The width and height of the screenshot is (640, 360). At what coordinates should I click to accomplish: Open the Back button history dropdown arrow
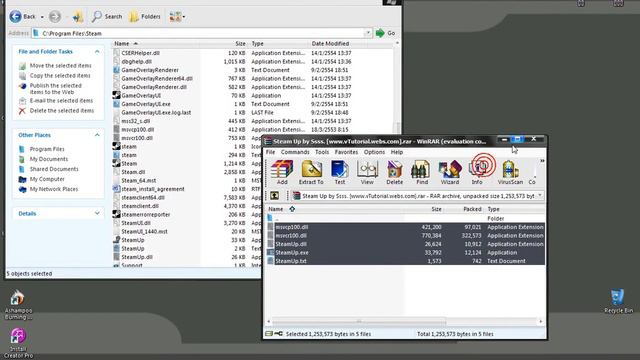[x=42, y=17]
